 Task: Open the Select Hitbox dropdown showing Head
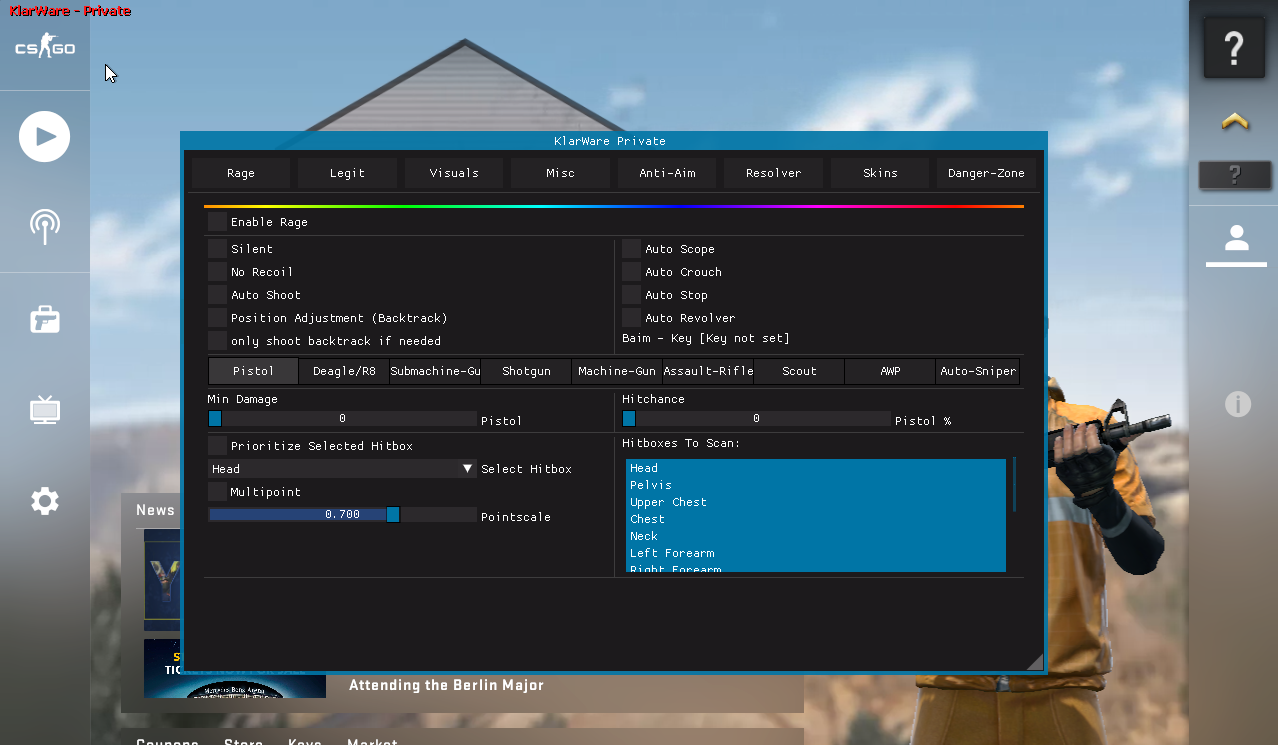click(342, 469)
